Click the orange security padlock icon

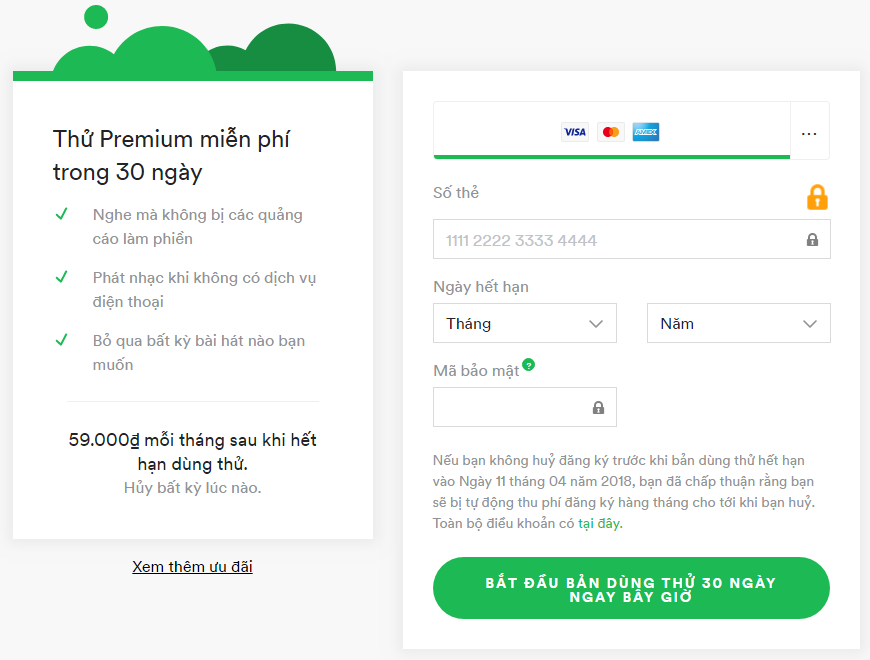(817, 197)
